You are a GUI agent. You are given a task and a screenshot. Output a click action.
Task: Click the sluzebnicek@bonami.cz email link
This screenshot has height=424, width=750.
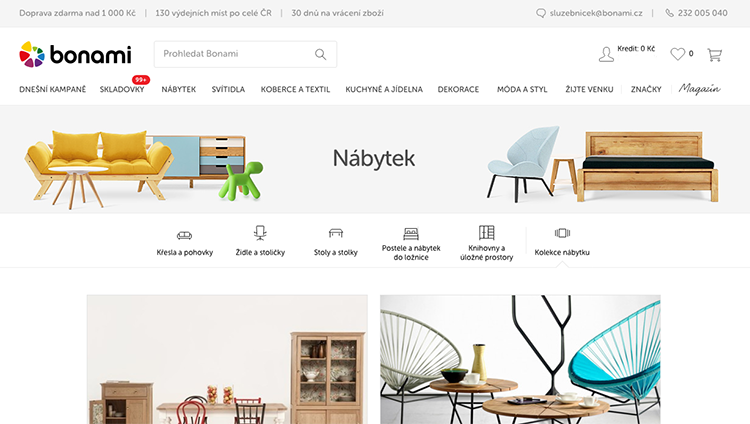tap(596, 13)
